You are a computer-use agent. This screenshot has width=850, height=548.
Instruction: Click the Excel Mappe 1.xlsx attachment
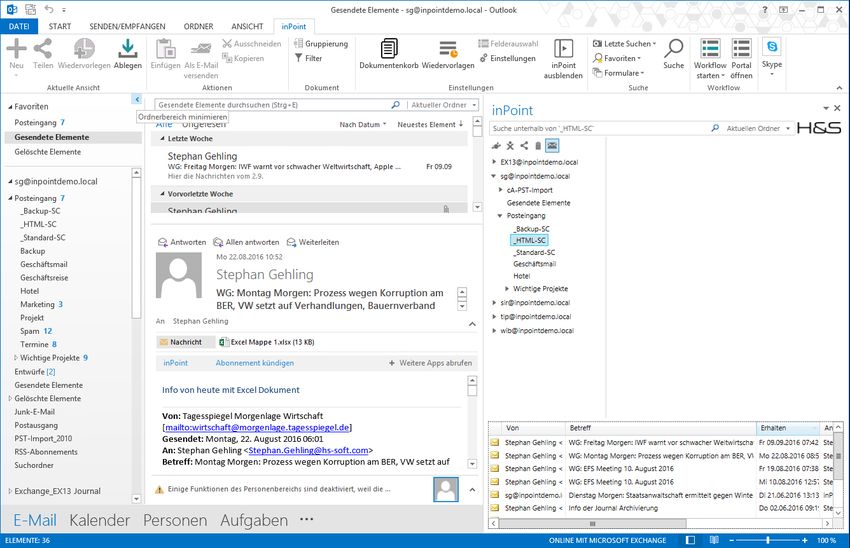click(266, 342)
